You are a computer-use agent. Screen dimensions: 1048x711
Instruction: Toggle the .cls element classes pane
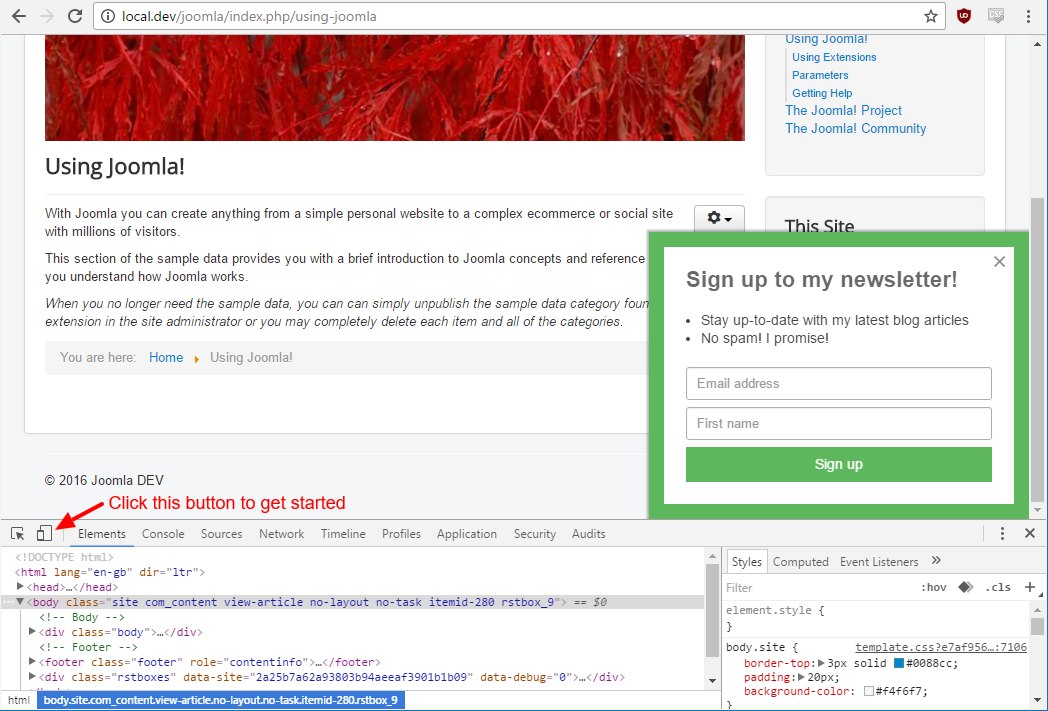click(998, 588)
